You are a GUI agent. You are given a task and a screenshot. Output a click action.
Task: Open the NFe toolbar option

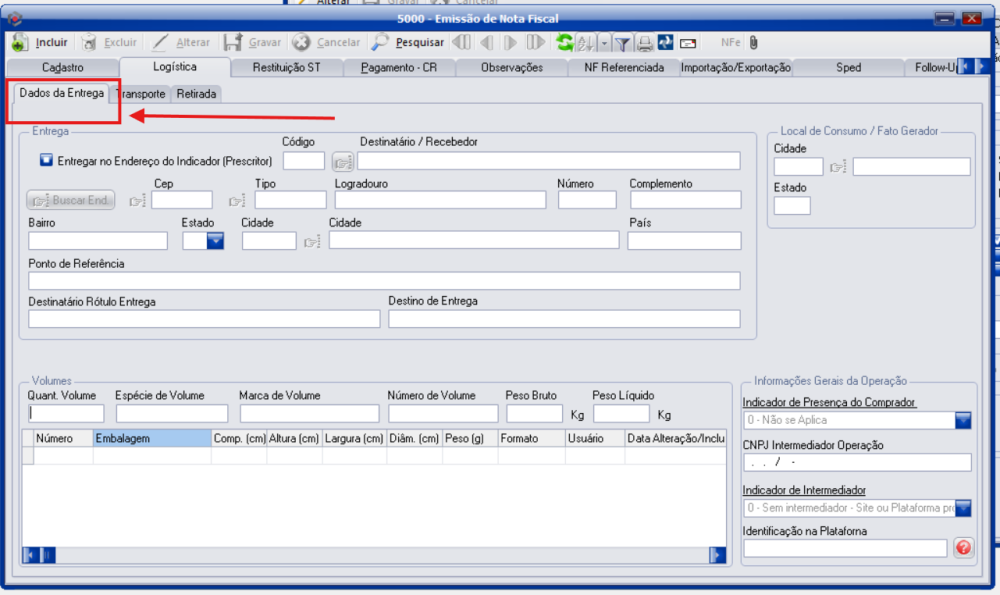[730, 43]
